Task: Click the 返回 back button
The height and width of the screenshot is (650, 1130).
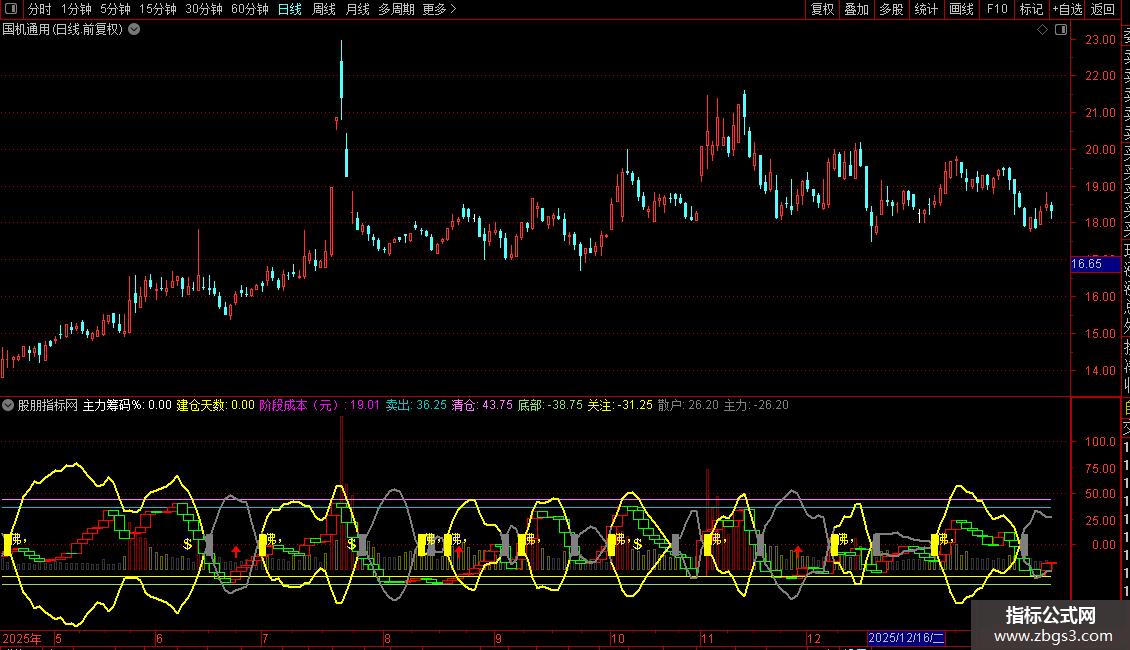Action: (1103, 9)
